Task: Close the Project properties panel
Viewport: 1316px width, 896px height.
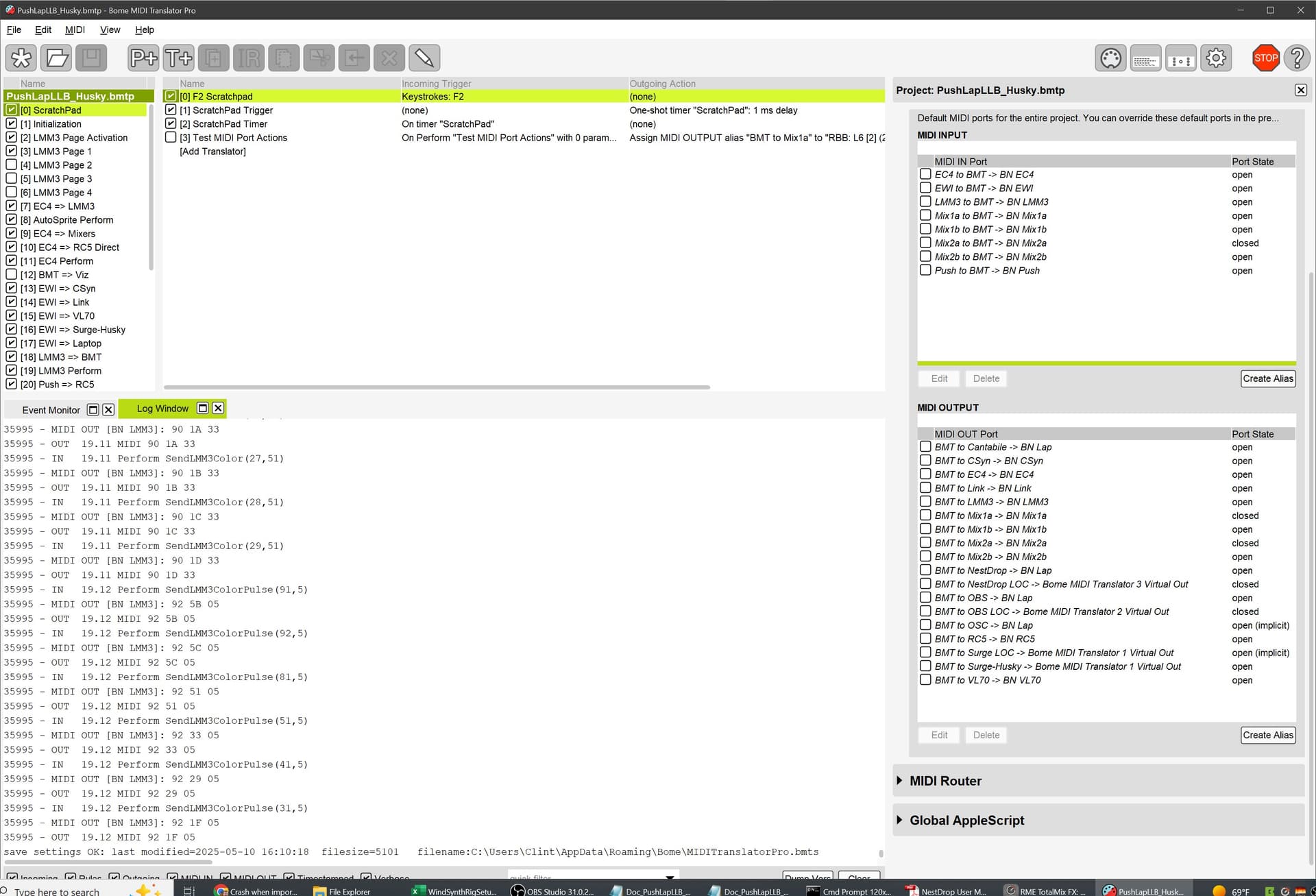Action: coord(1300,90)
